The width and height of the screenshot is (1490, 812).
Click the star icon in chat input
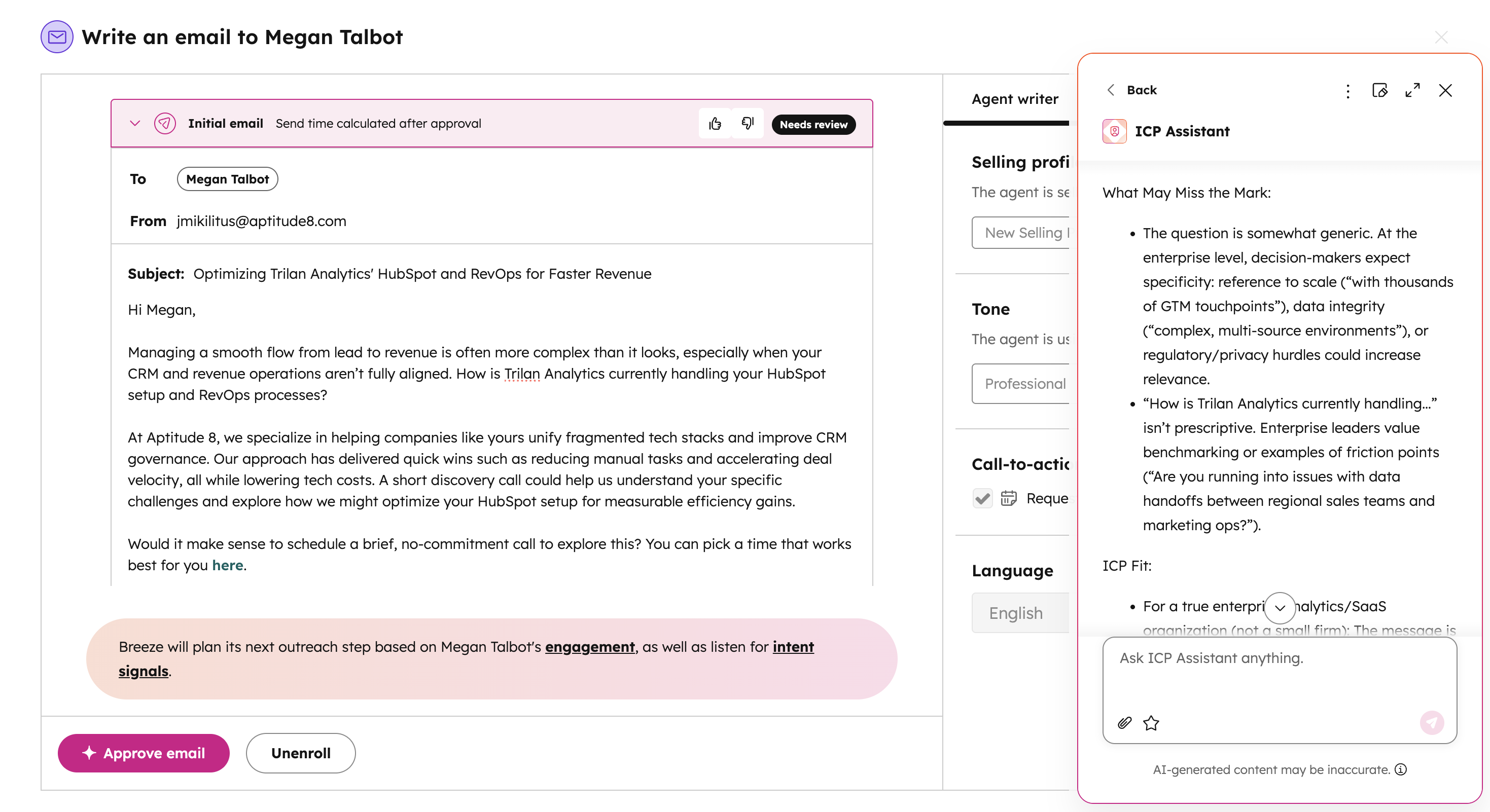[x=1151, y=722]
